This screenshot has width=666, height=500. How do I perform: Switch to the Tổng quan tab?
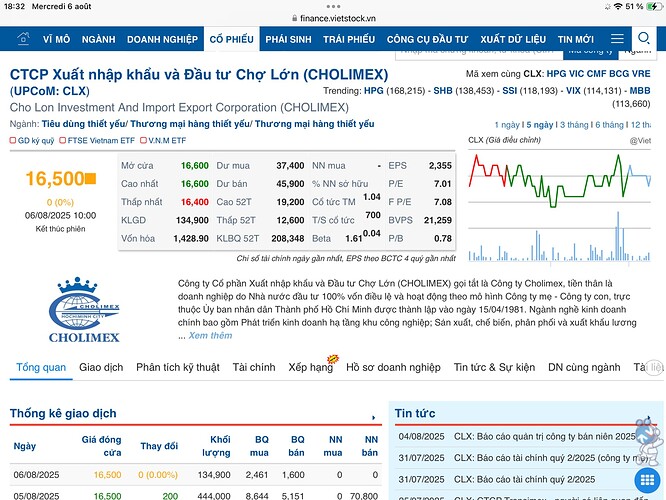tap(41, 367)
